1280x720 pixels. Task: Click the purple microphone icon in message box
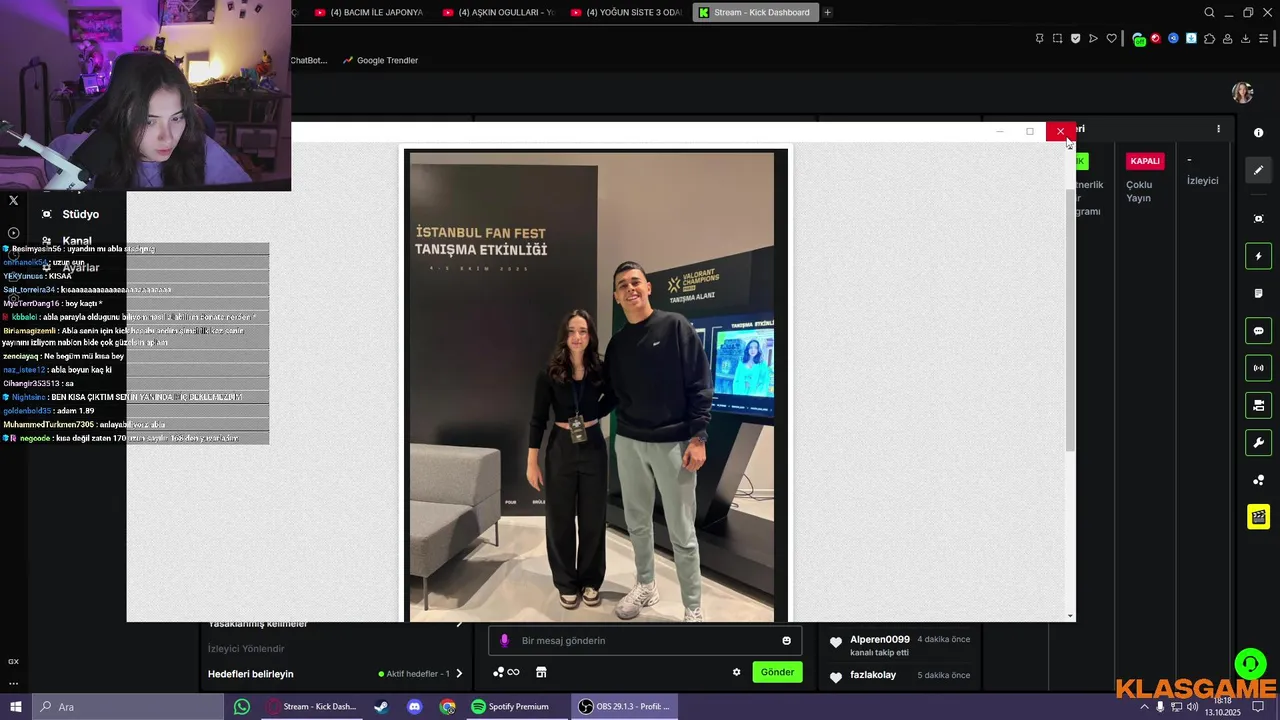[505, 641]
